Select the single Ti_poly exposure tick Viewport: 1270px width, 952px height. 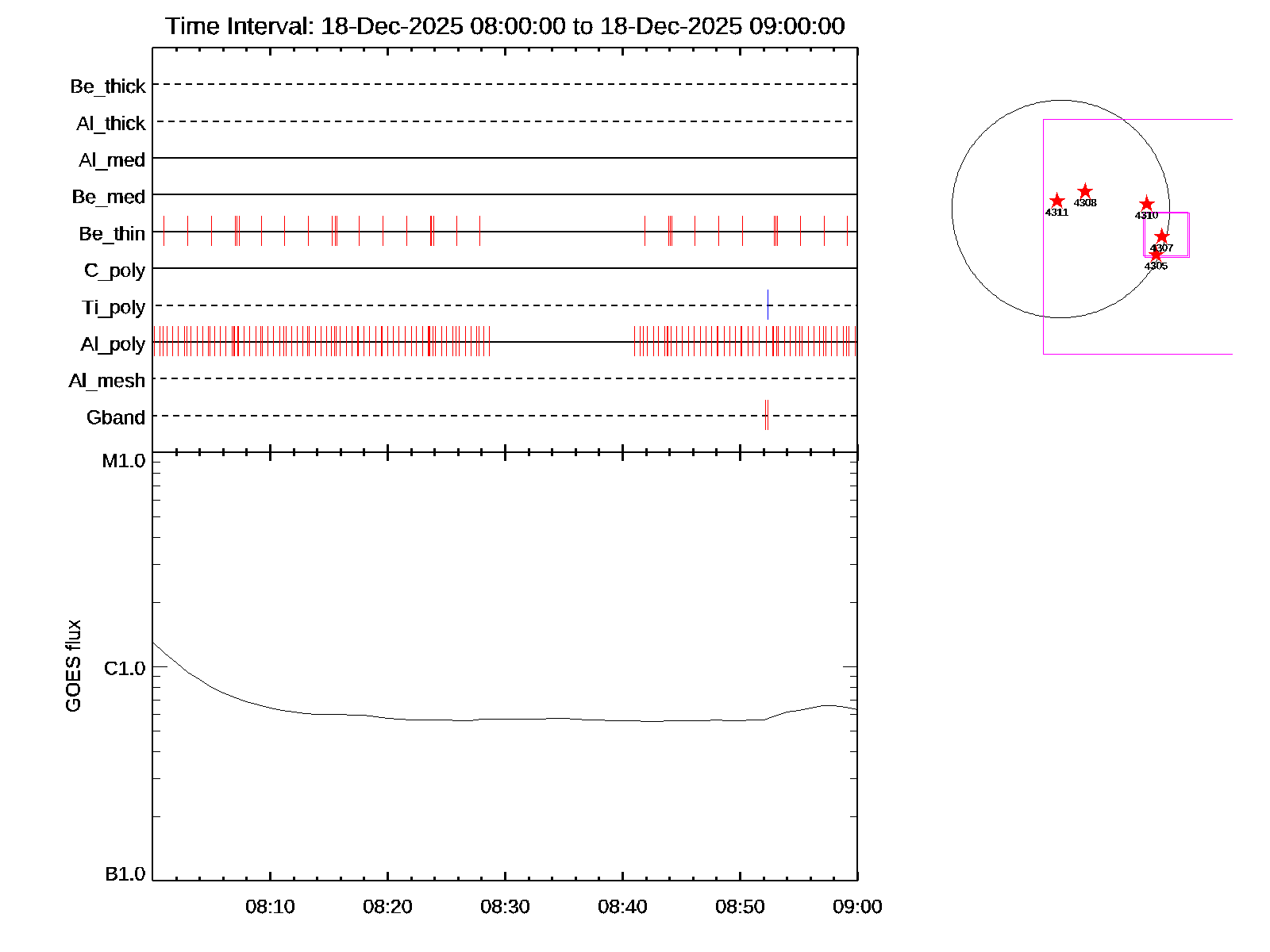coord(768,305)
